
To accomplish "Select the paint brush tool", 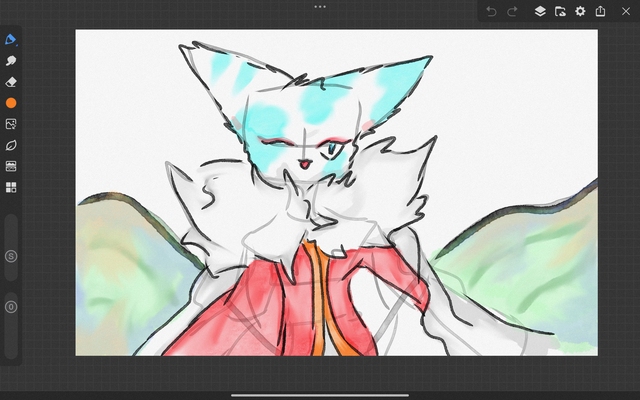I will point(11,61).
